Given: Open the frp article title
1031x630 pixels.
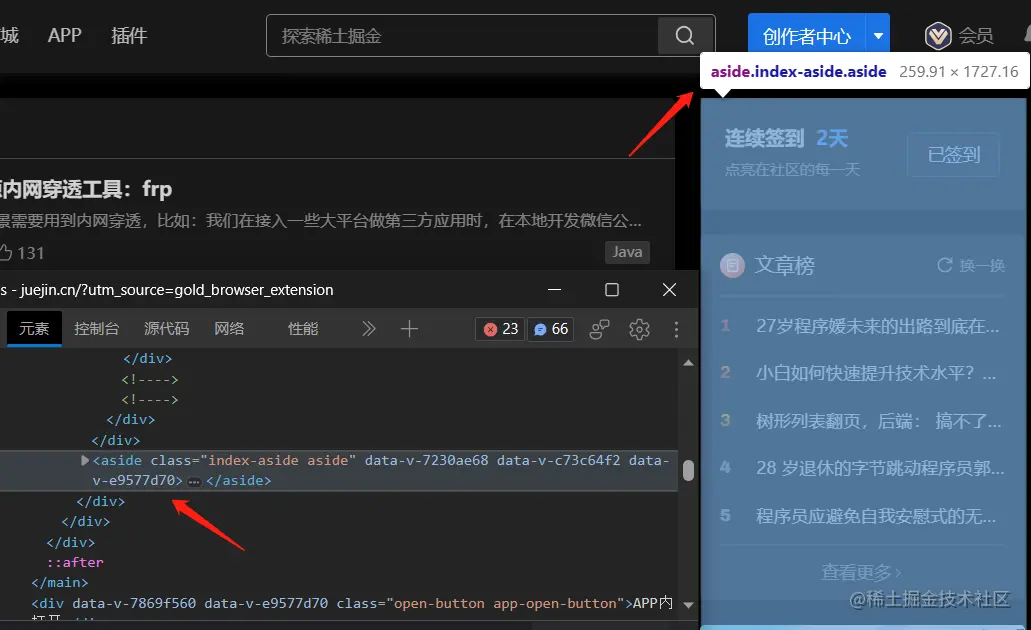Looking at the screenshot, I should [86, 189].
